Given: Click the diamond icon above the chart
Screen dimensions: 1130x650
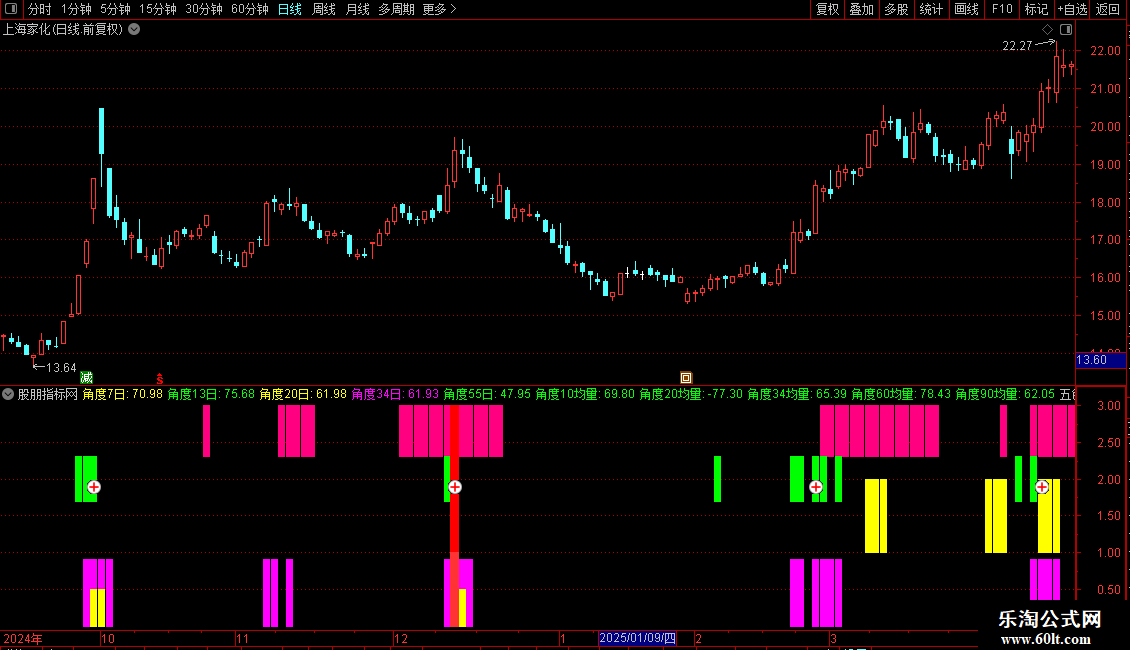Looking at the screenshot, I should coord(1048,29).
